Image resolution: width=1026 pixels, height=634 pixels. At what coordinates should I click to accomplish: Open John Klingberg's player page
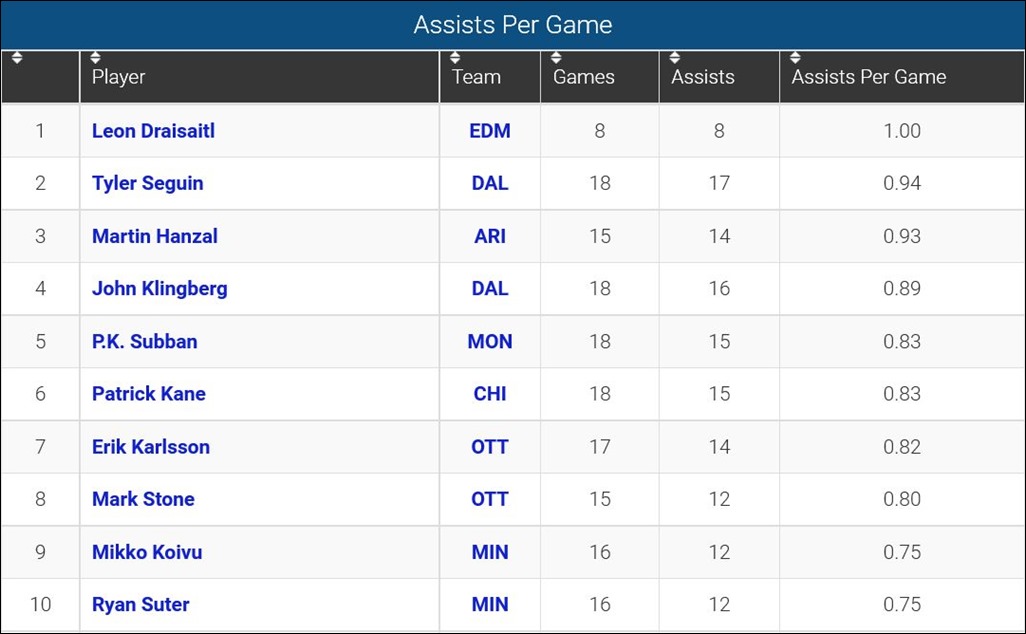click(x=159, y=288)
